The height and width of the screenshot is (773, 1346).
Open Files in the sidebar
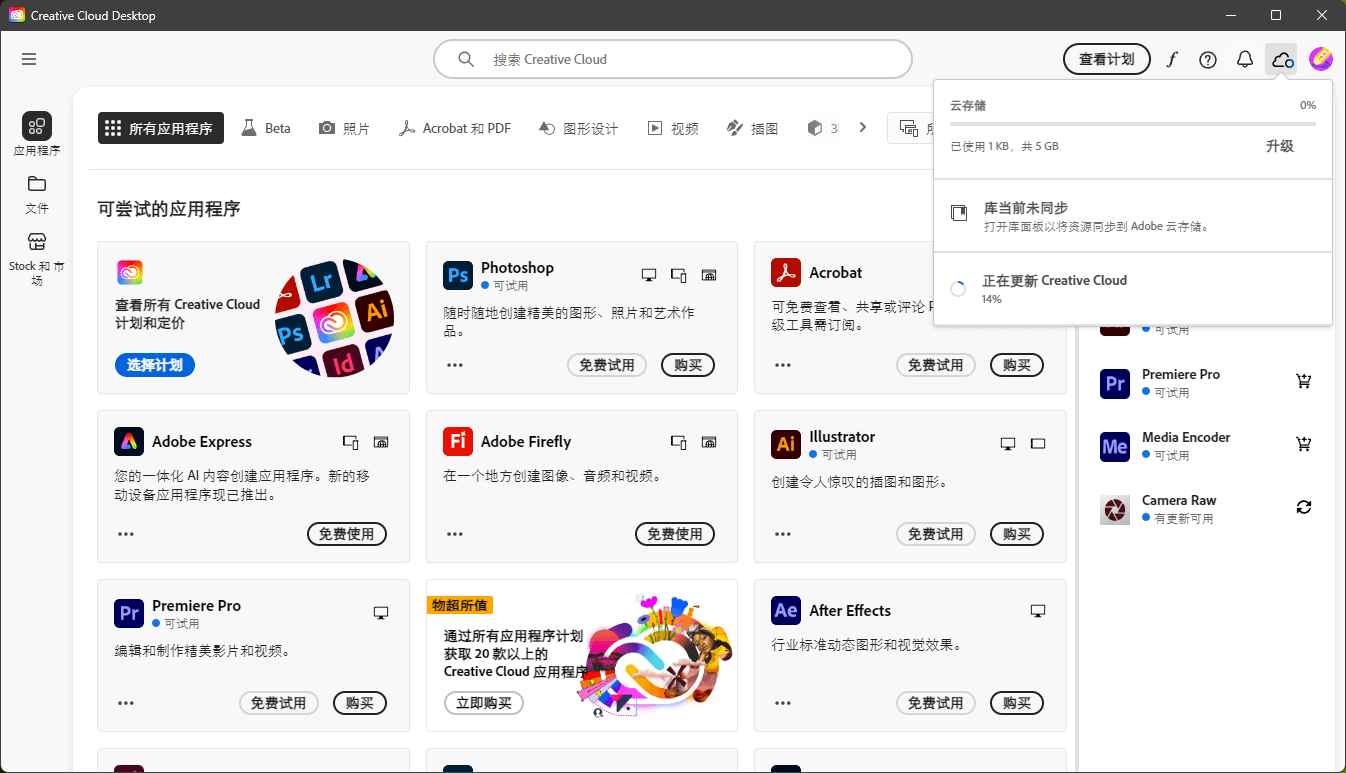pyautogui.click(x=37, y=194)
